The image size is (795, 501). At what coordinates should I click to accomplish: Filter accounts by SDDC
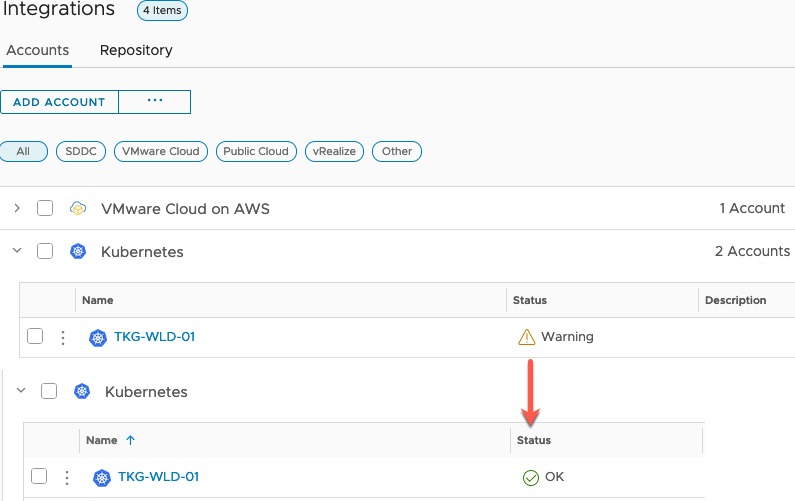click(x=81, y=151)
